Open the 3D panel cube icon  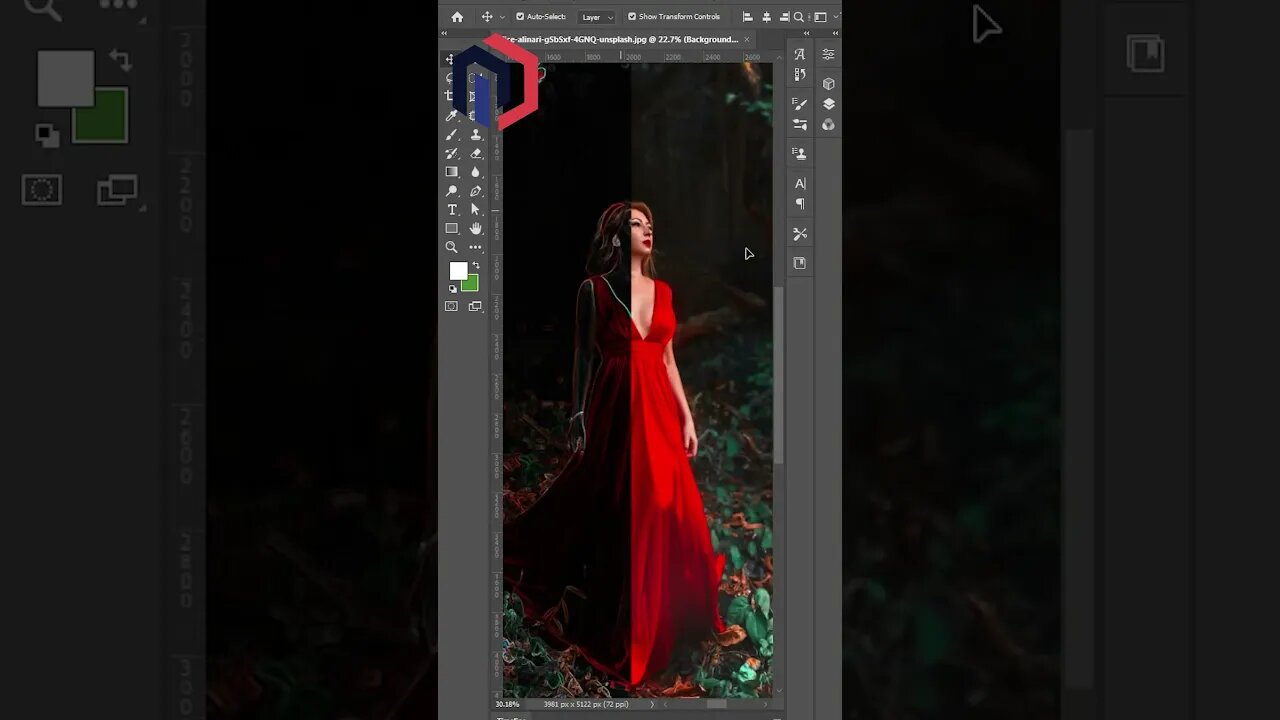click(828, 84)
